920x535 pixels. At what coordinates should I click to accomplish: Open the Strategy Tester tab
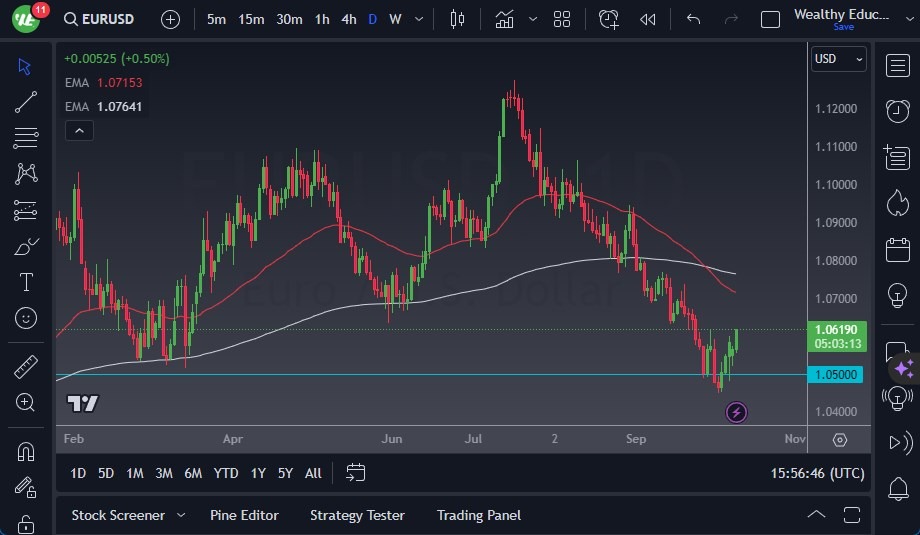pyautogui.click(x=357, y=515)
